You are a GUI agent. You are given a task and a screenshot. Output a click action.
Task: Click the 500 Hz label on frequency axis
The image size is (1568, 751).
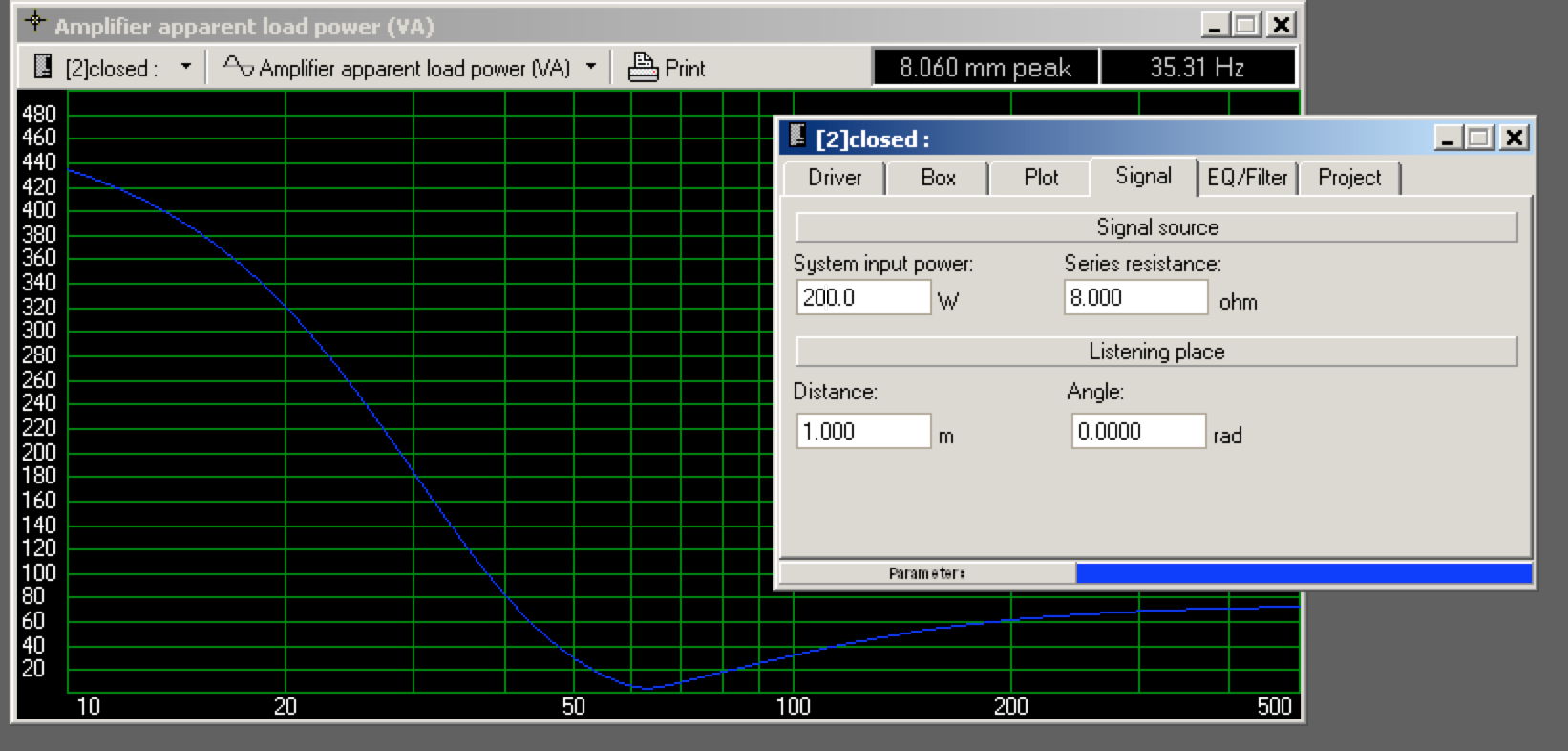(x=1275, y=707)
